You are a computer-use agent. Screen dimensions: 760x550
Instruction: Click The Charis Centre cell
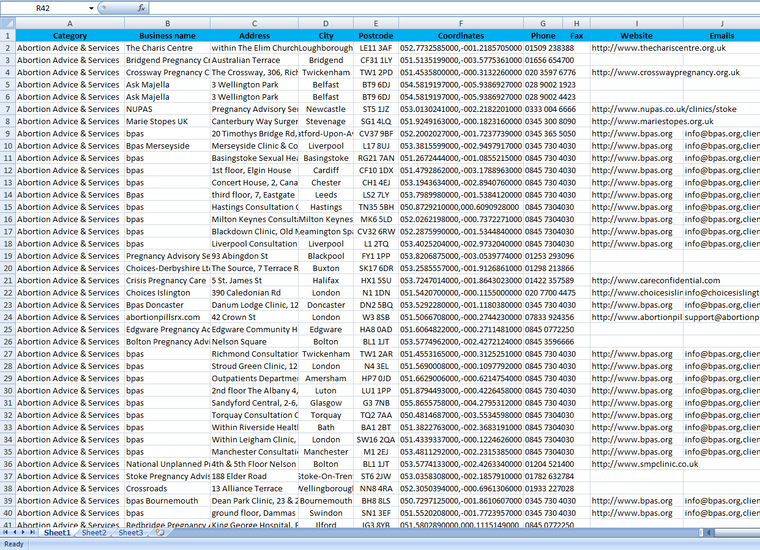tap(167, 48)
